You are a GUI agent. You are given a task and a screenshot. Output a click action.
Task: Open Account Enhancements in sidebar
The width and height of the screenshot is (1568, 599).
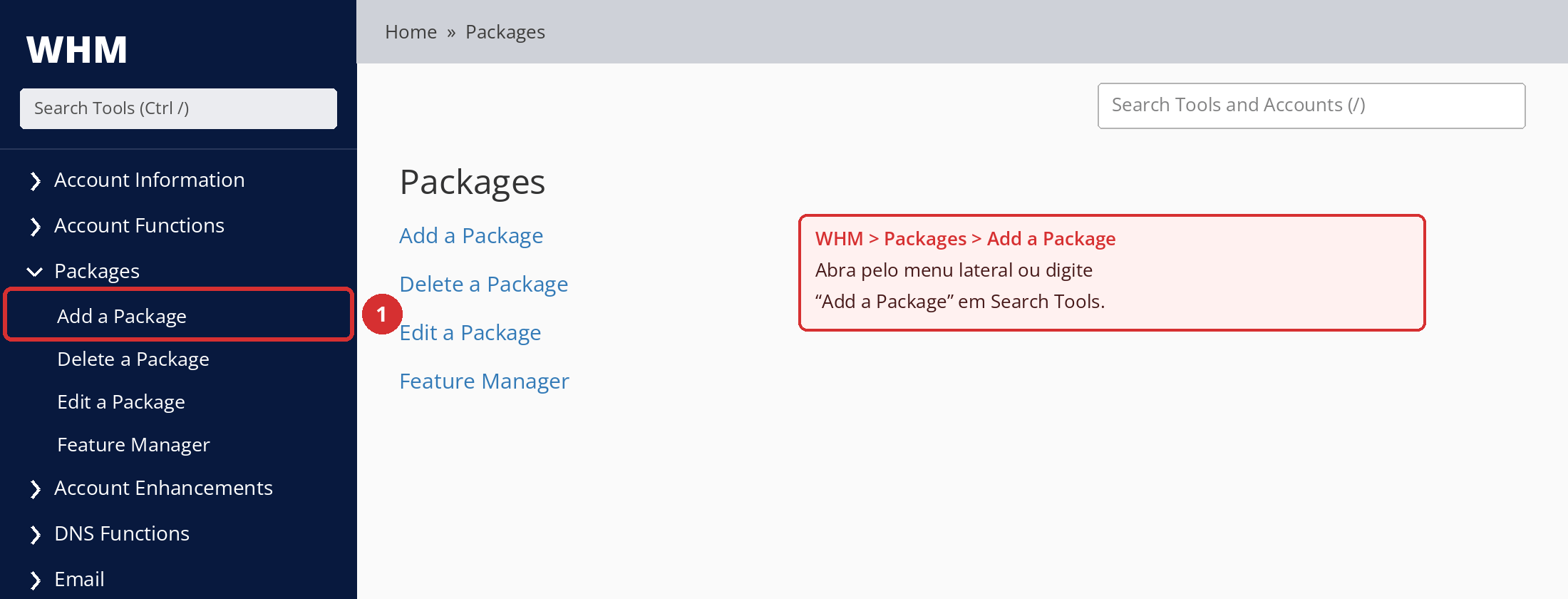(x=163, y=488)
